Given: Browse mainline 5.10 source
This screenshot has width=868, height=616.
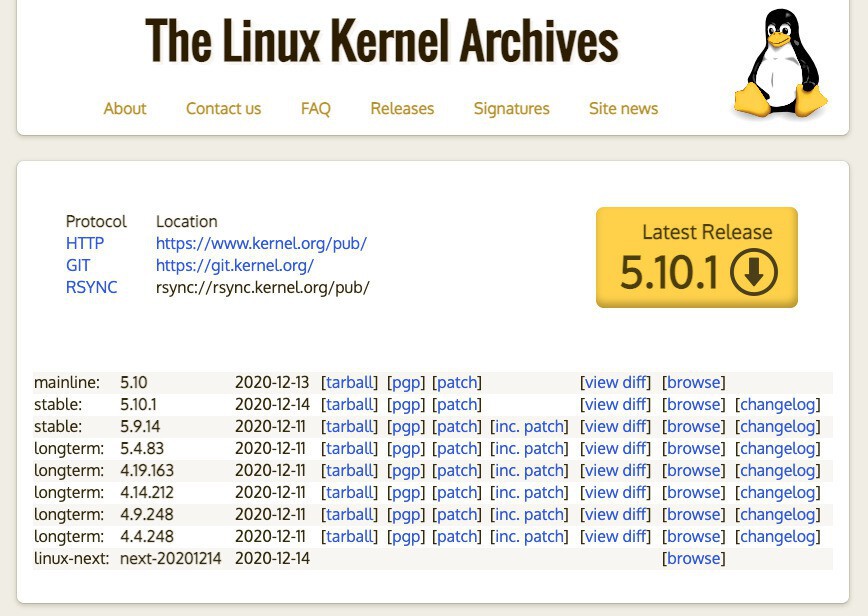Looking at the screenshot, I should pyautogui.click(x=694, y=382).
